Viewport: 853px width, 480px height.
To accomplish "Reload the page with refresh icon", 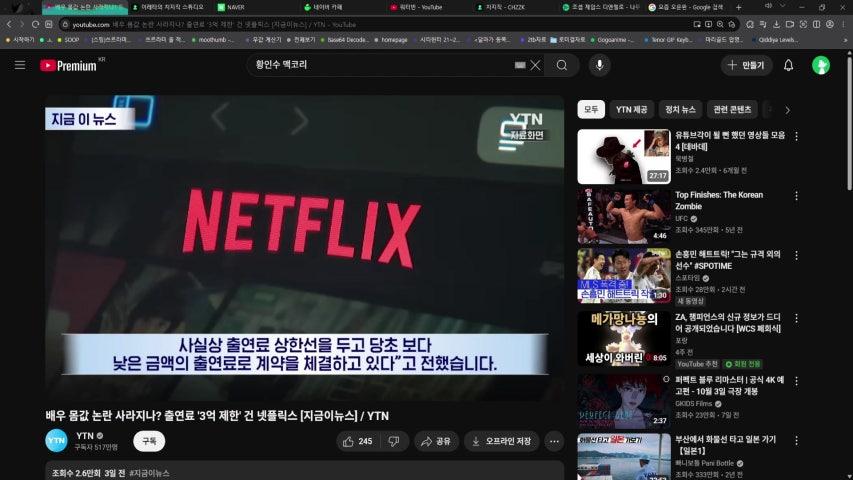I will 35,24.
